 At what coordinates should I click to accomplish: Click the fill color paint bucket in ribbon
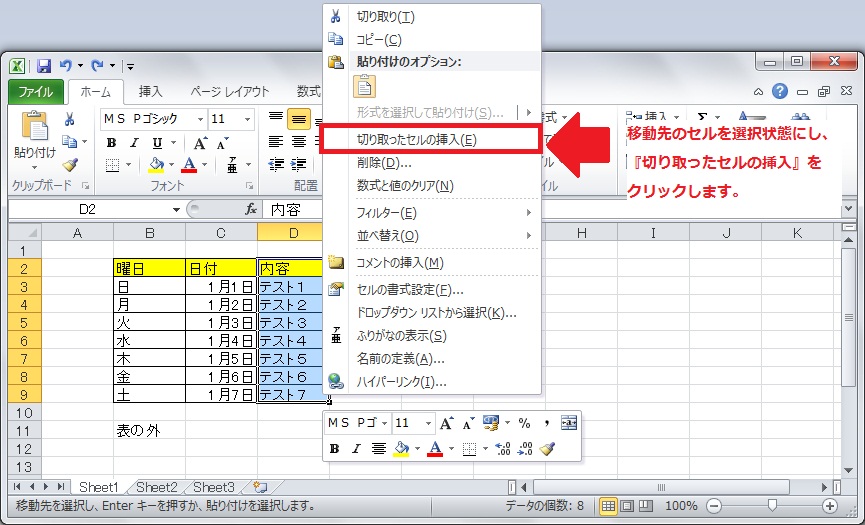157,164
